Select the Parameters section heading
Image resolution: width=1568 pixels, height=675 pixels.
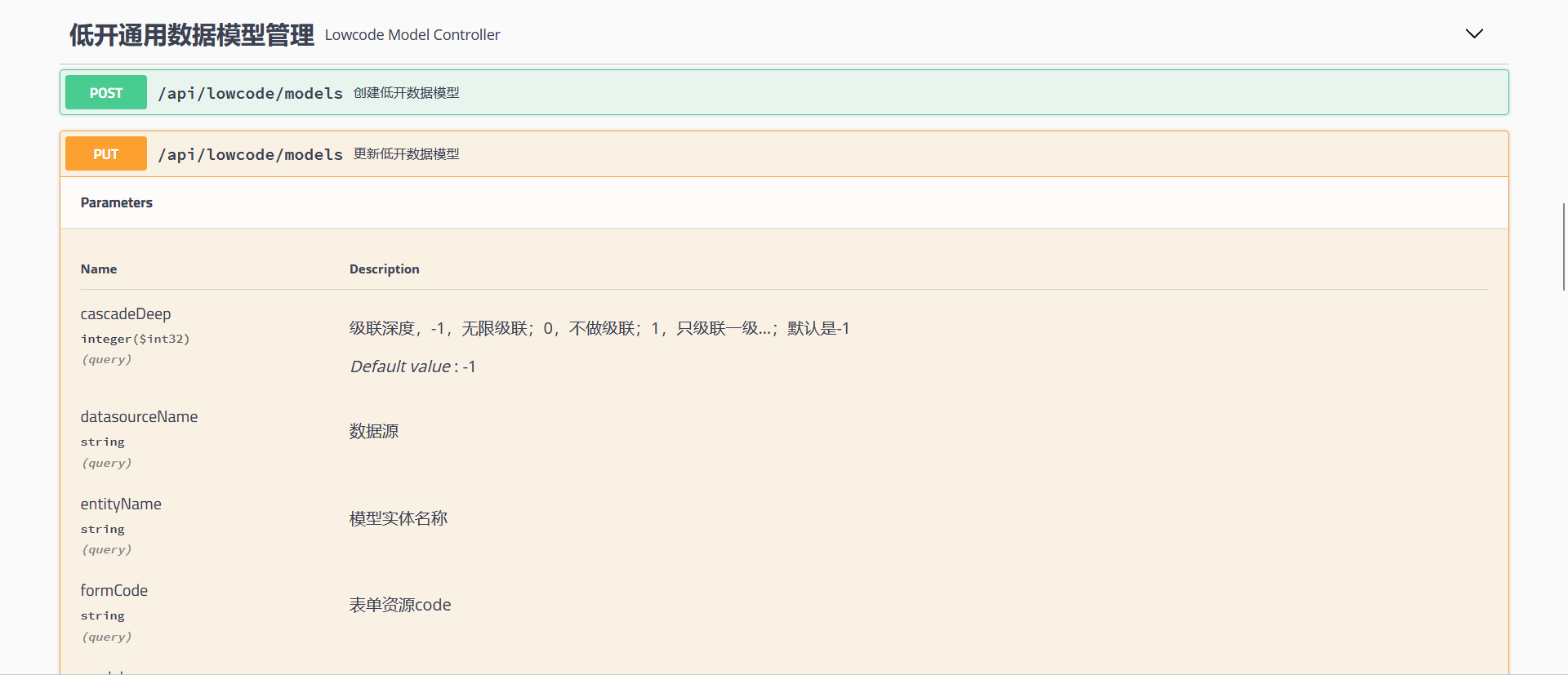(116, 202)
